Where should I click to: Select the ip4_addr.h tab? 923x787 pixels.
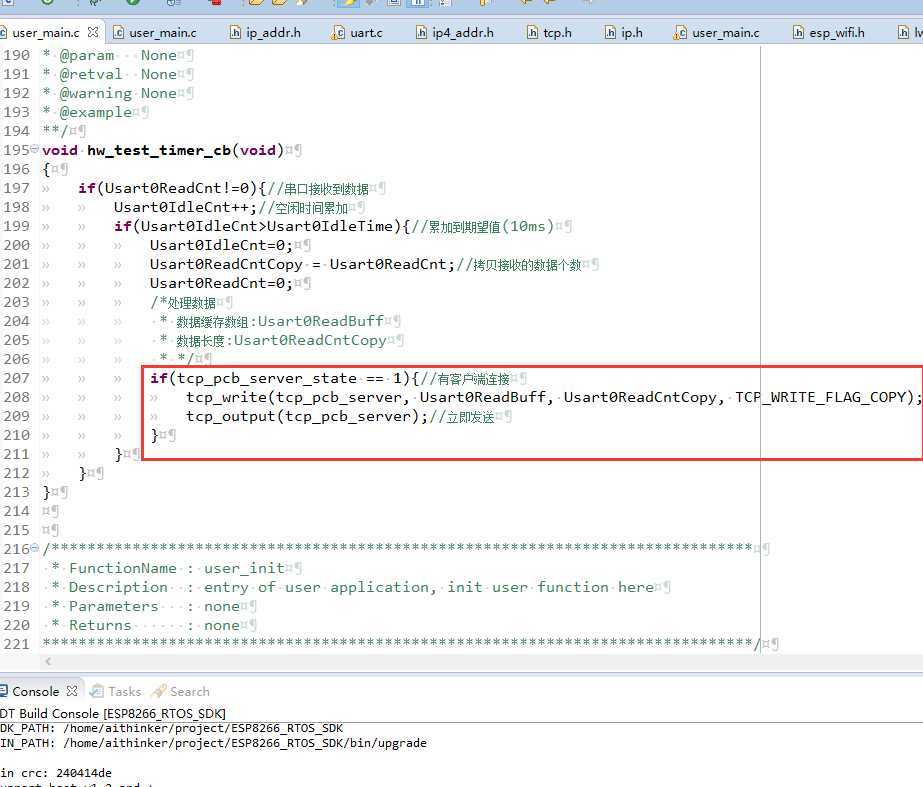(462, 33)
